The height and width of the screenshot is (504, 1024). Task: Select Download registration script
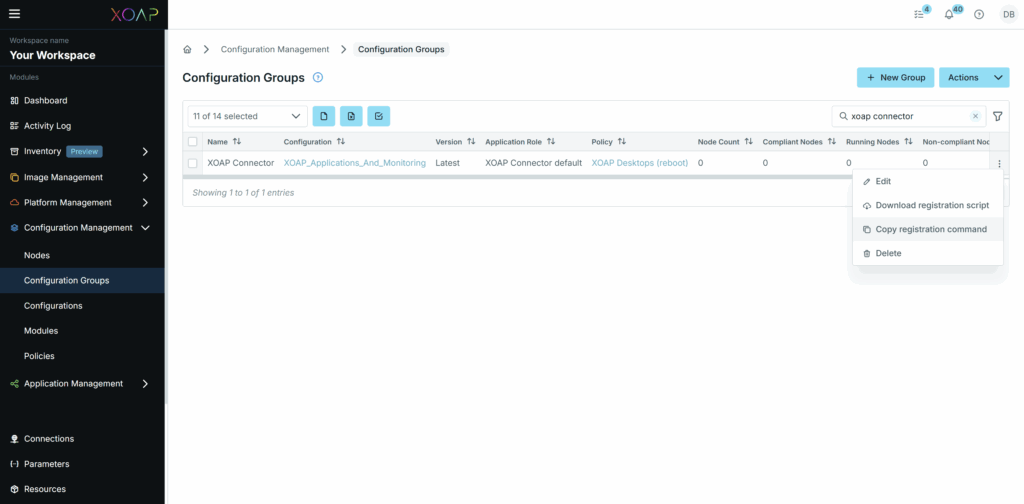[x=927, y=205]
